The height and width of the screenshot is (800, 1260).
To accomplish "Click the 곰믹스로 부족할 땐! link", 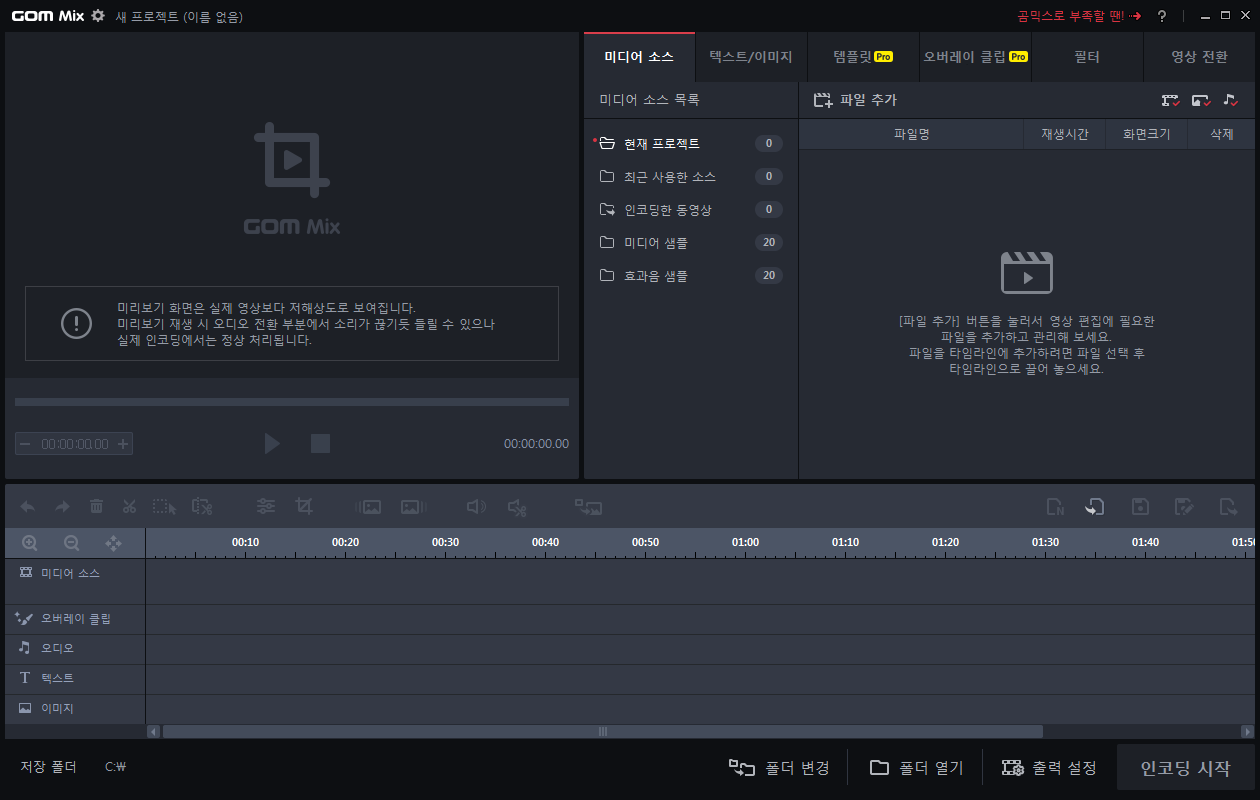I will (1079, 16).
